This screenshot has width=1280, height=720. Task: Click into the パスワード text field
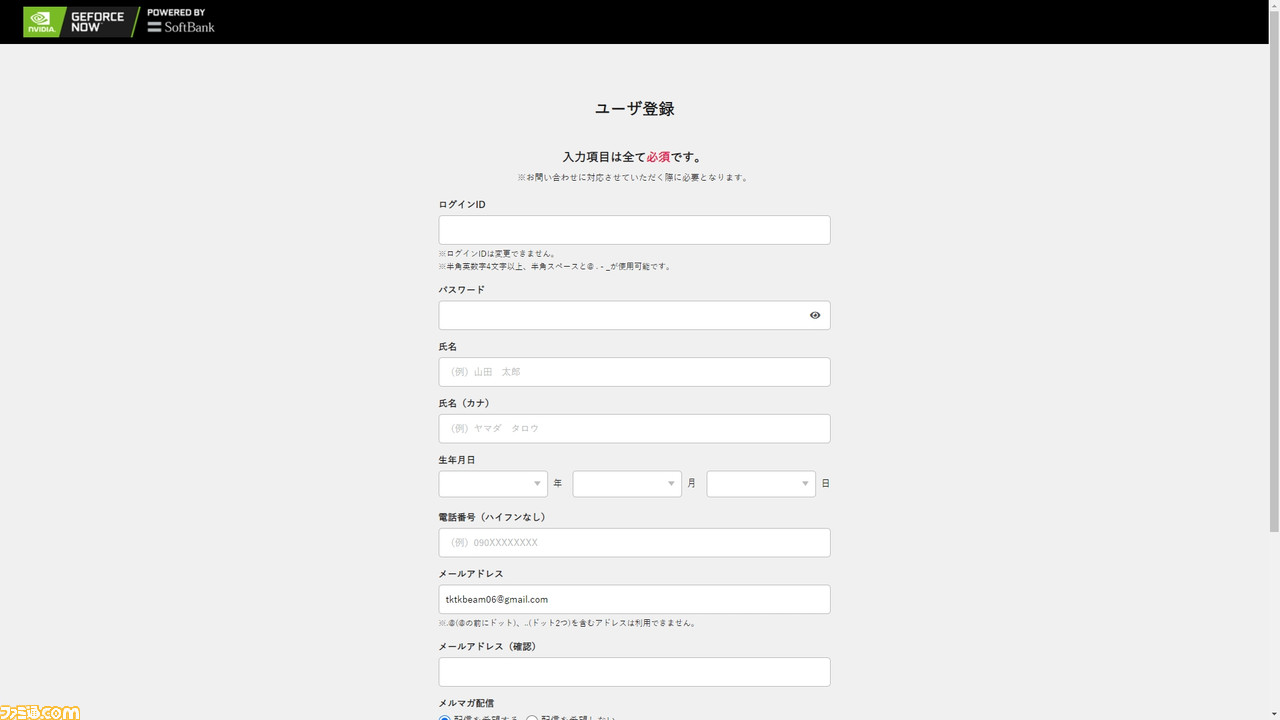[x=620, y=315]
